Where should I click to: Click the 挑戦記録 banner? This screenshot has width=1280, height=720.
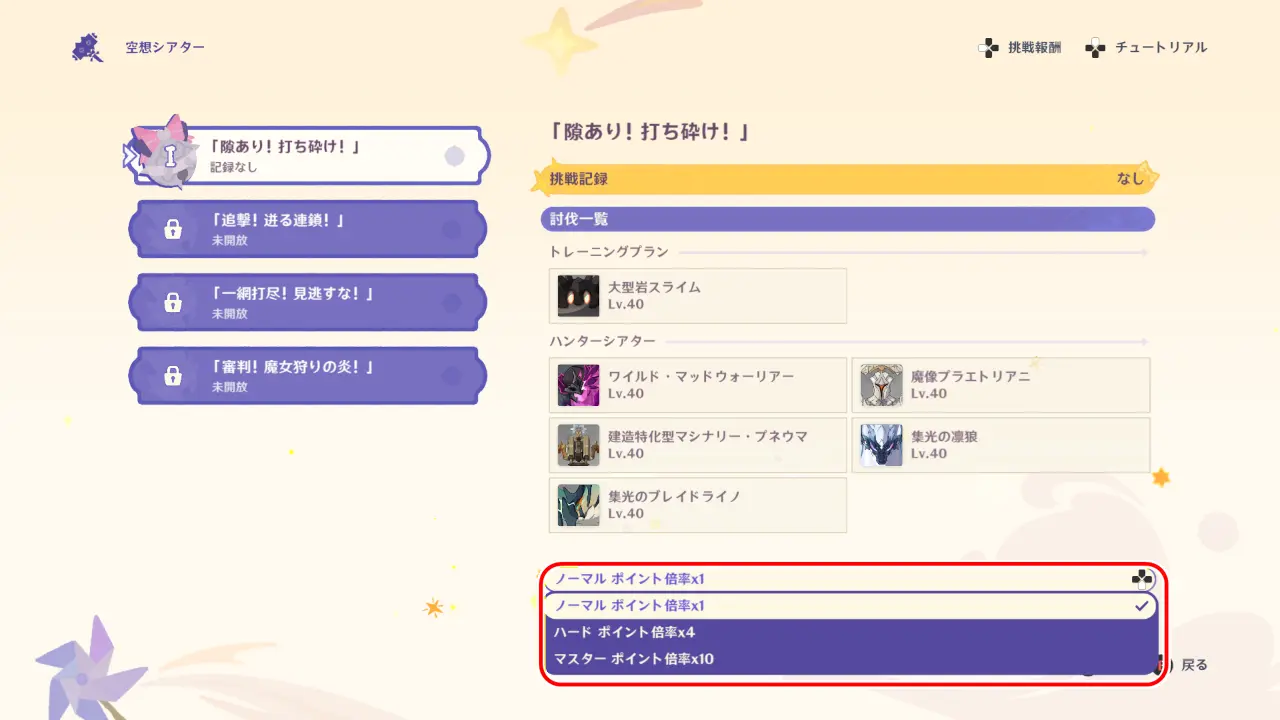click(846, 179)
